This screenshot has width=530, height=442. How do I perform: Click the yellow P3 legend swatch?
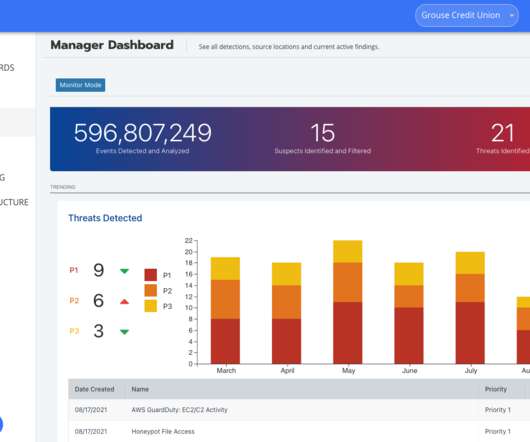pyautogui.click(x=150, y=306)
